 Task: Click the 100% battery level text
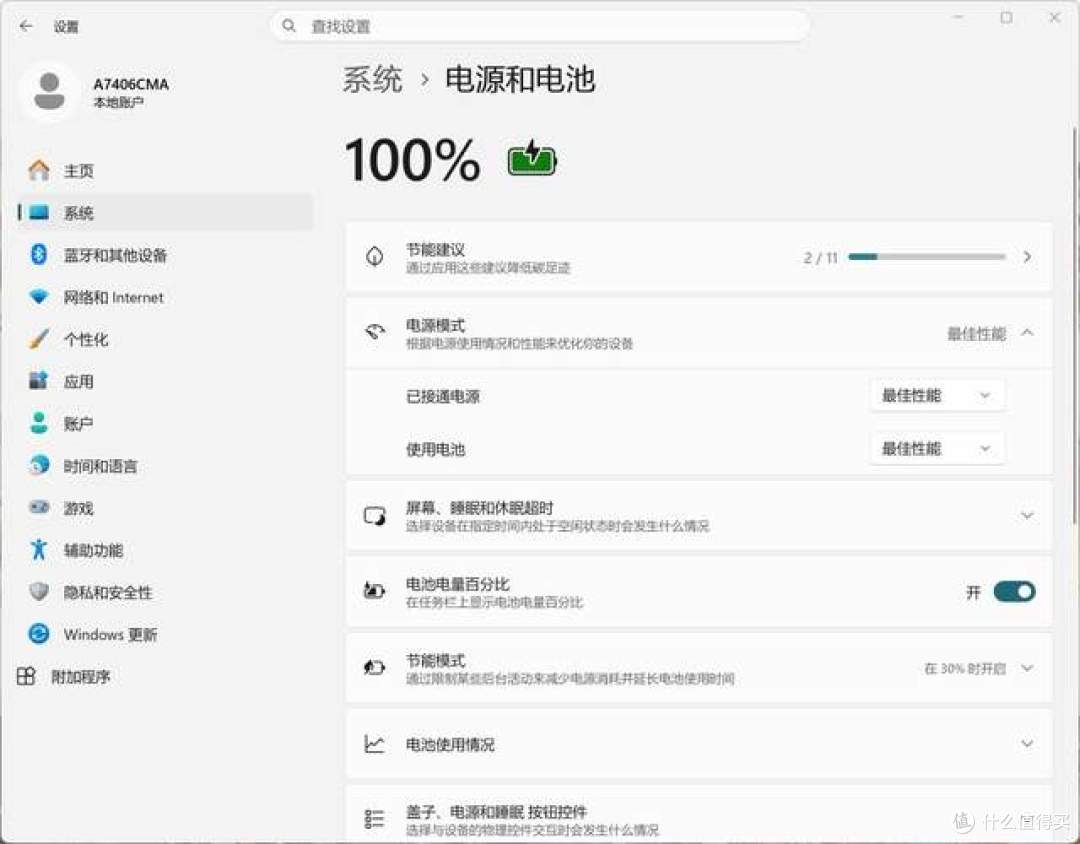point(412,159)
